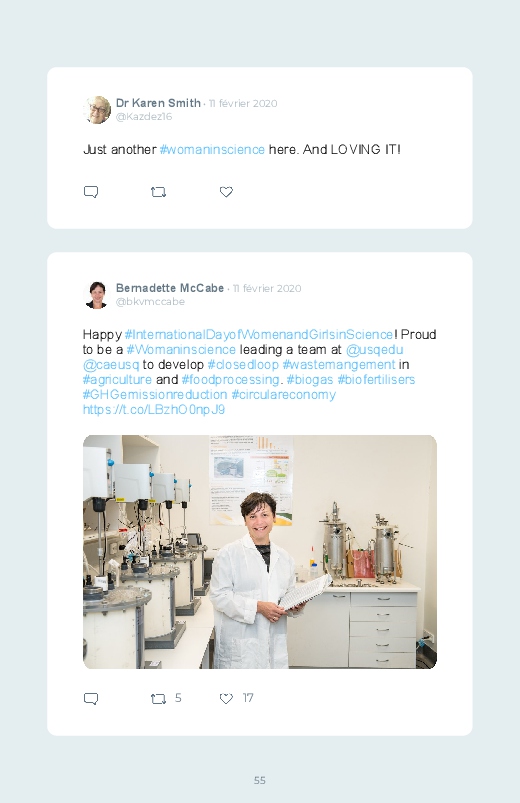Follow the https://t.co/LBzhO0npJ9 link
The width and height of the screenshot is (520, 803).
tap(154, 410)
